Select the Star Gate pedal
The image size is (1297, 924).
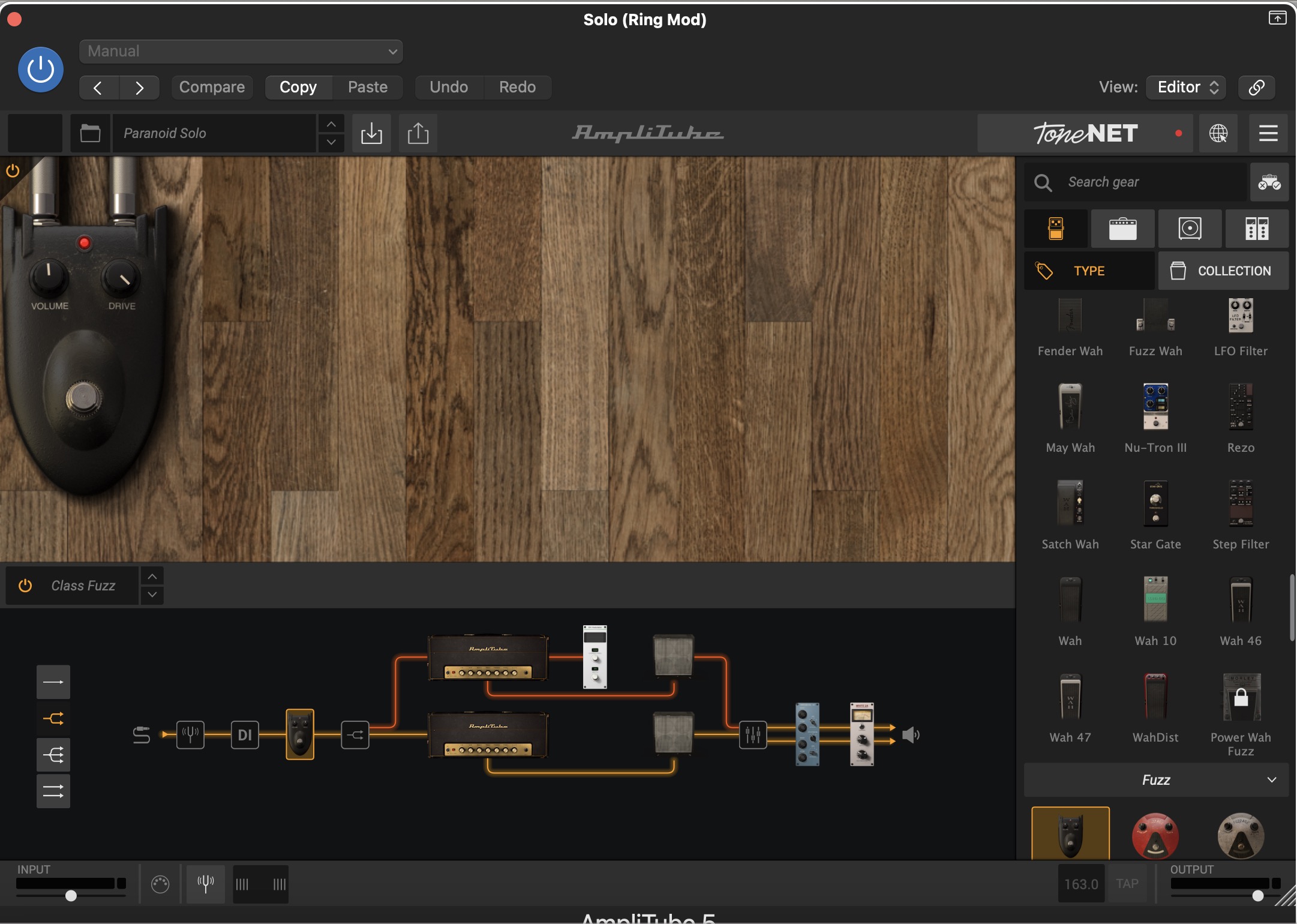tap(1155, 515)
